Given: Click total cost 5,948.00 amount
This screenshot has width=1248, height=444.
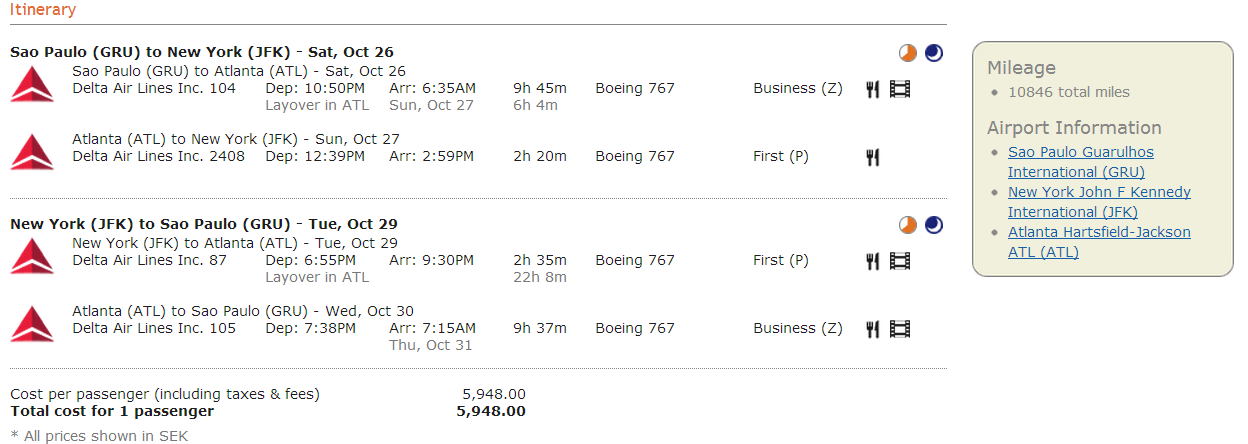Looking at the screenshot, I should pyautogui.click(x=490, y=411).
